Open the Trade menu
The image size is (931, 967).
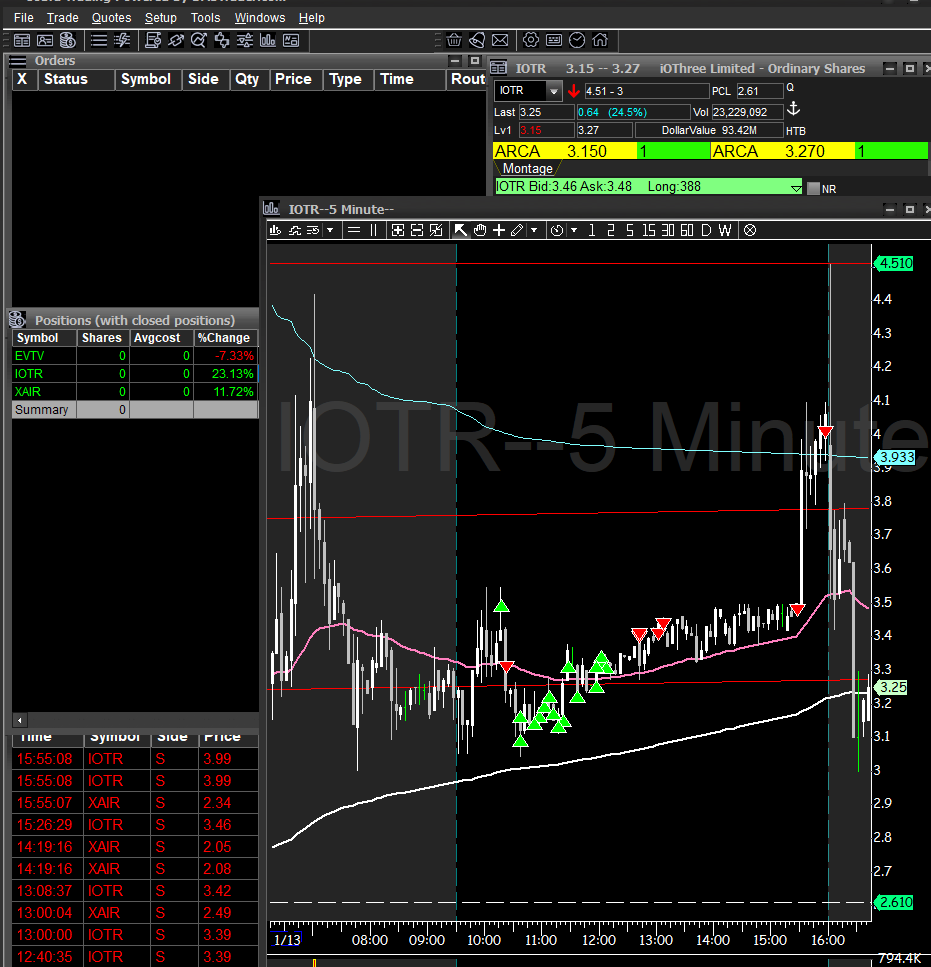[x=62, y=18]
